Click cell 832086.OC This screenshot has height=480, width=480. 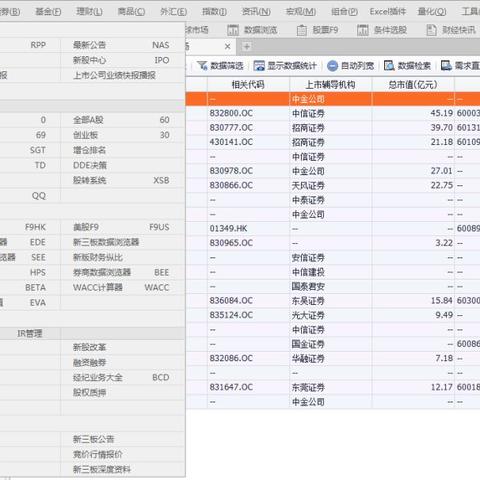point(248,358)
